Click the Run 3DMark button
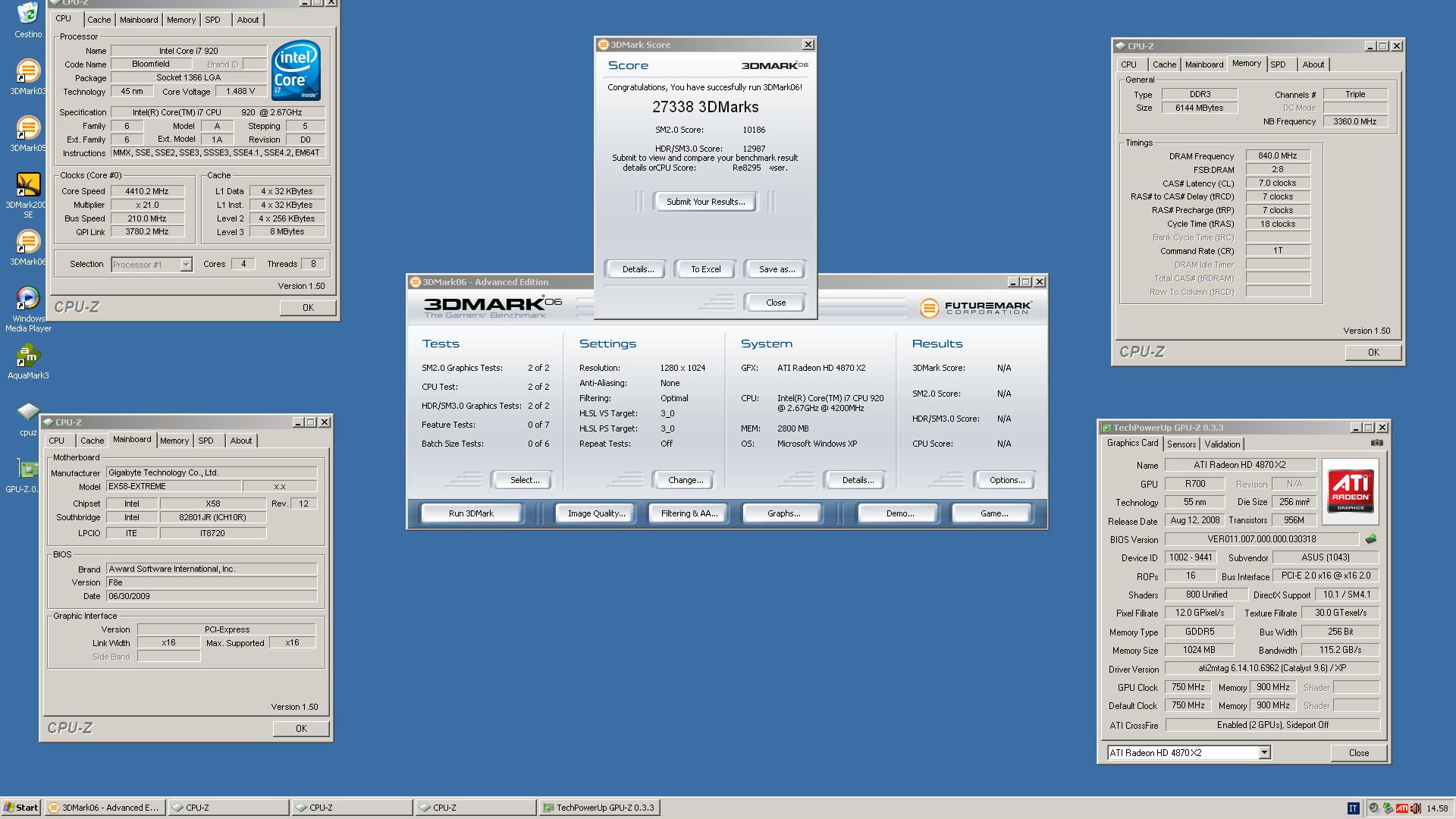Screen dimensions: 1456x819 [x=471, y=513]
